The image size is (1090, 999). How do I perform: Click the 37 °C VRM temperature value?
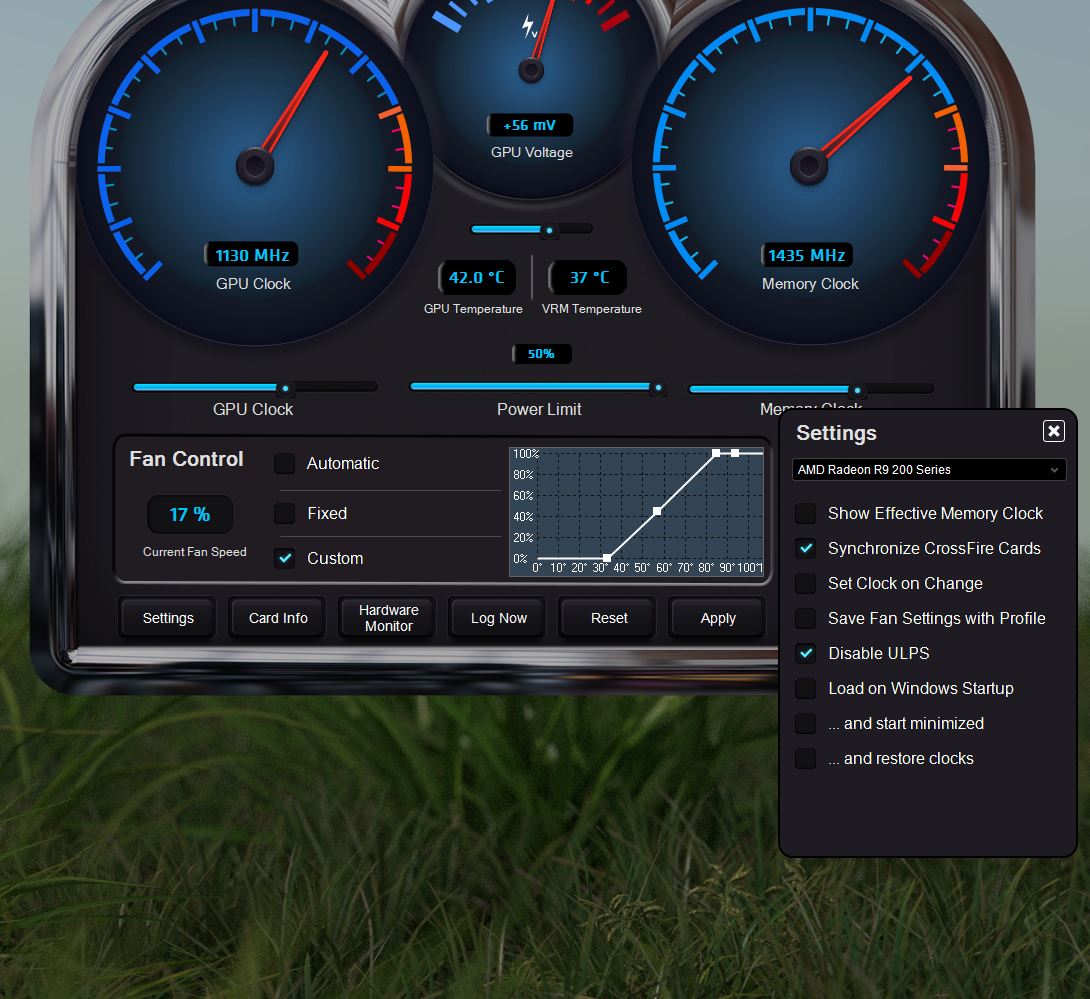click(x=588, y=277)
